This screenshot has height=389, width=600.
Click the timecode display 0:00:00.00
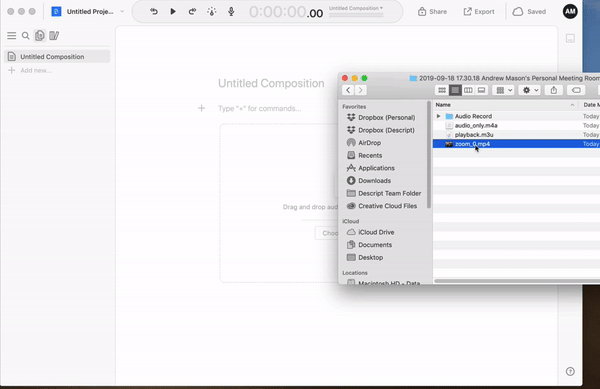(x=286, y=12)
